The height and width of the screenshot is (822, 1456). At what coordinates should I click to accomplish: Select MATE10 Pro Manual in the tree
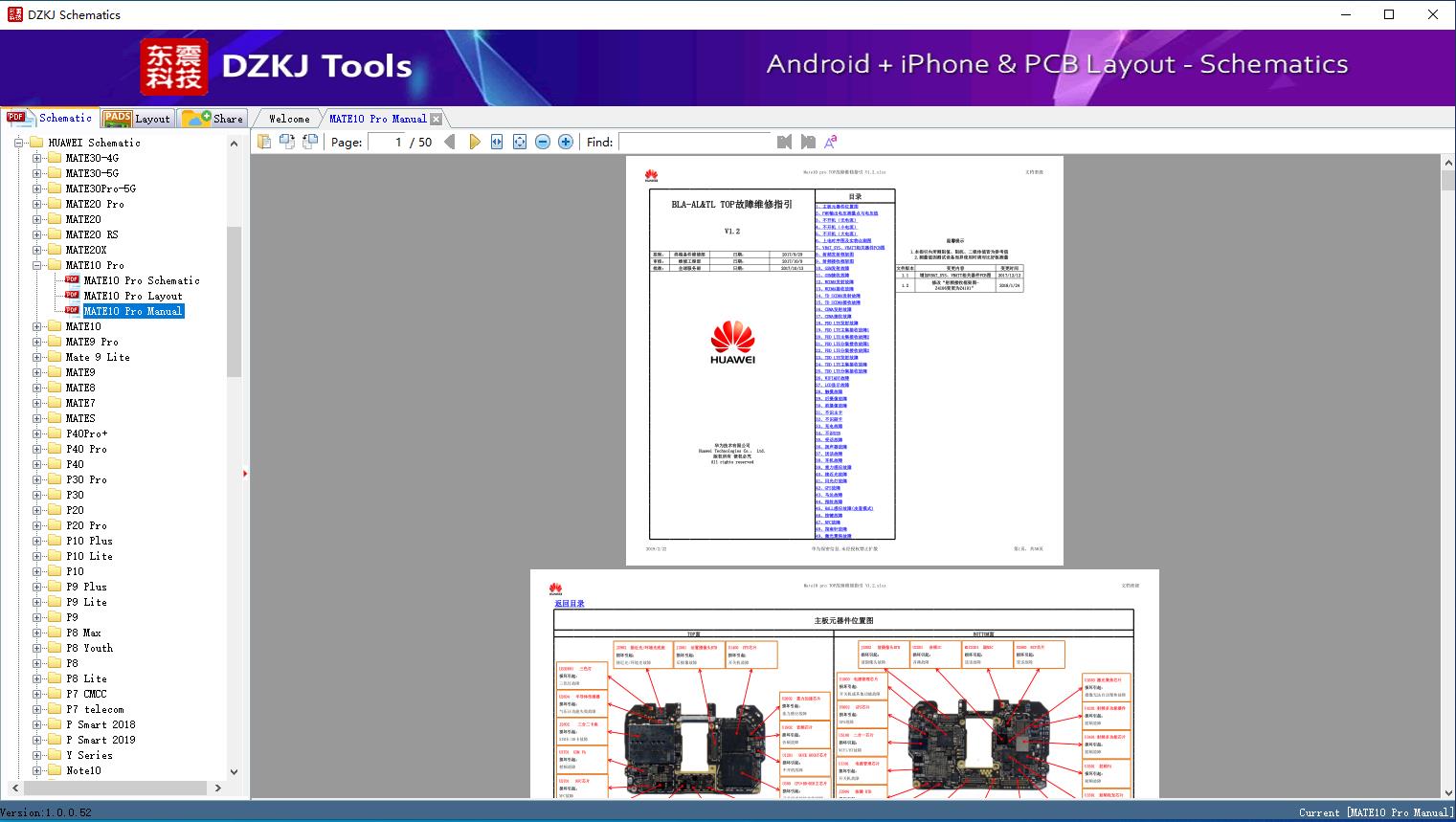tap(133, 311)
